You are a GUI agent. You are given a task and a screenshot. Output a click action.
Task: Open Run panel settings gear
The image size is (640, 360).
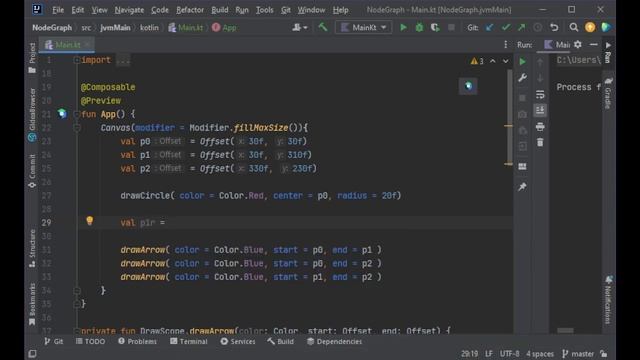578,44
